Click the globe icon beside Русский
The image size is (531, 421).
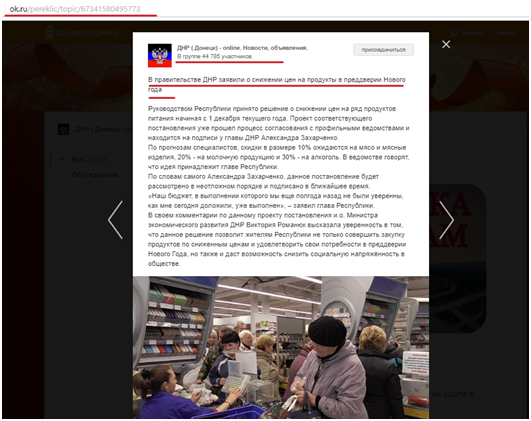(454, 33)
